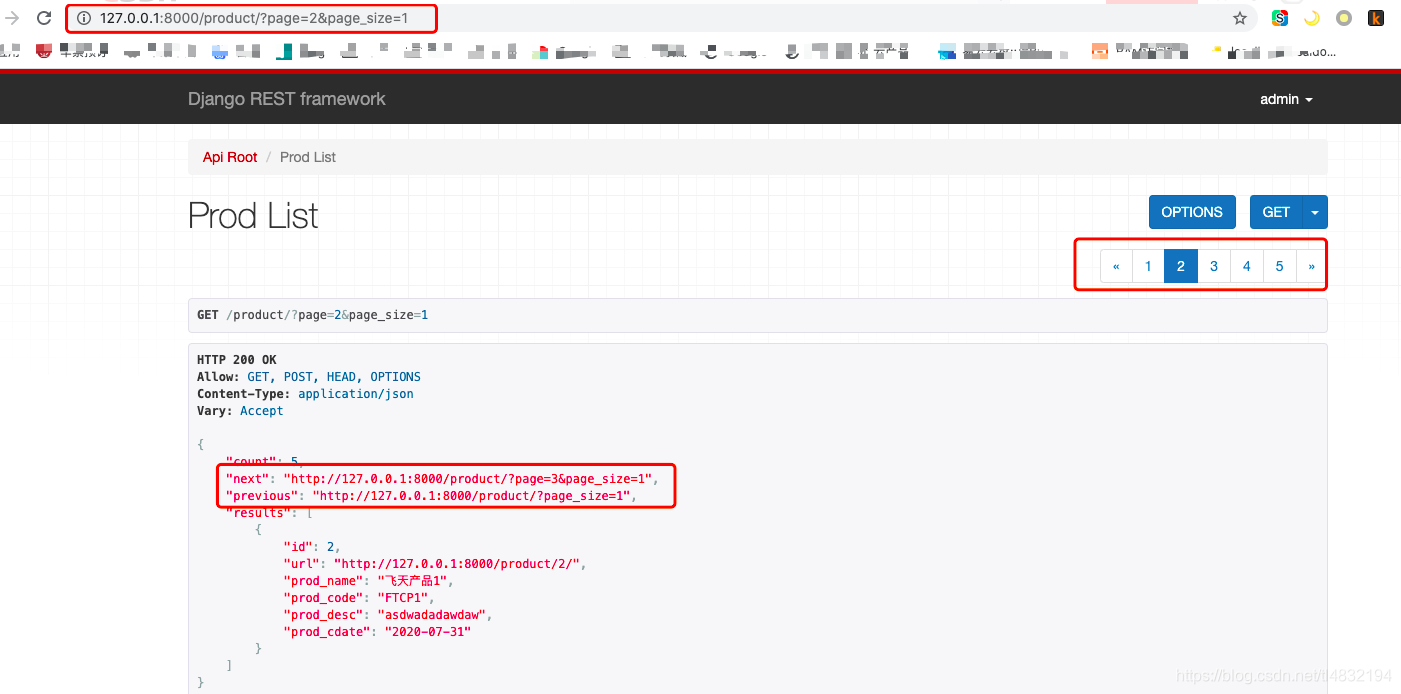Click the Allow: GET, POST, HEAD, OPTIONS line
Screen dimensions: 1401x694
coord(309,377)
